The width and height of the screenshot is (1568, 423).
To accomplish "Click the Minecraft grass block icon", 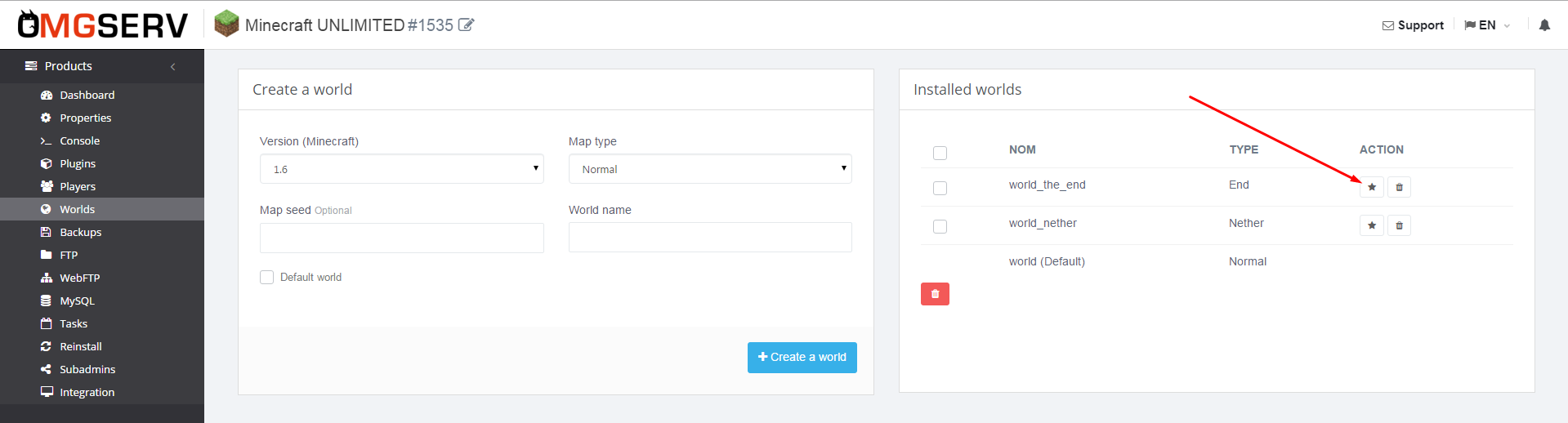I will (226, 24).
